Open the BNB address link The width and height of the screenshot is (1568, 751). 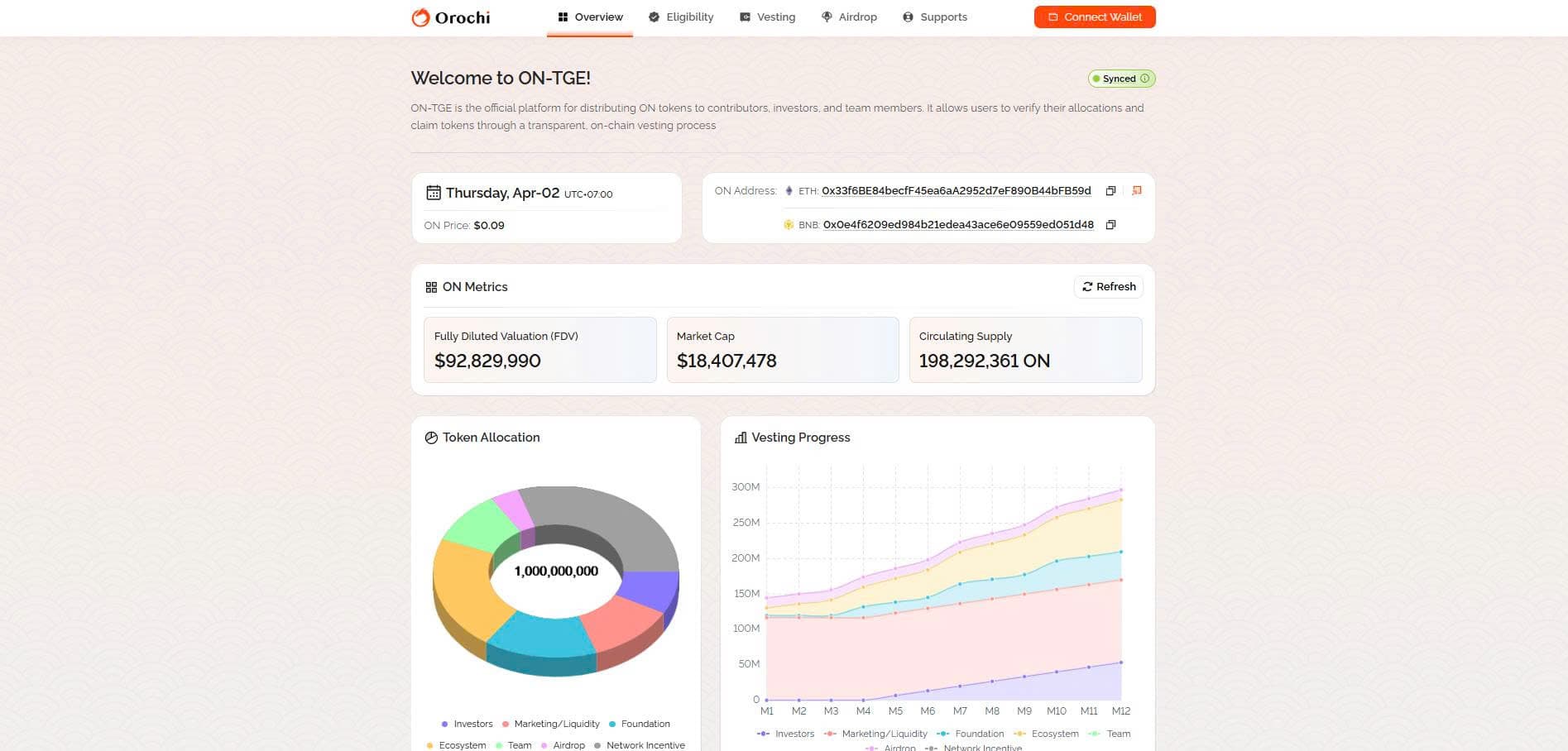958,225
